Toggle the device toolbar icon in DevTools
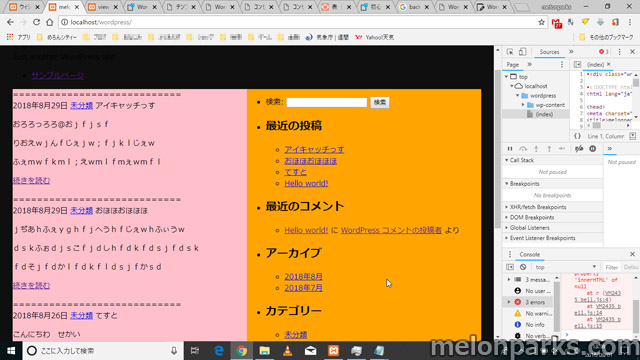The width and height of the screenshot is (640, 360). click(x=522, y=52)
